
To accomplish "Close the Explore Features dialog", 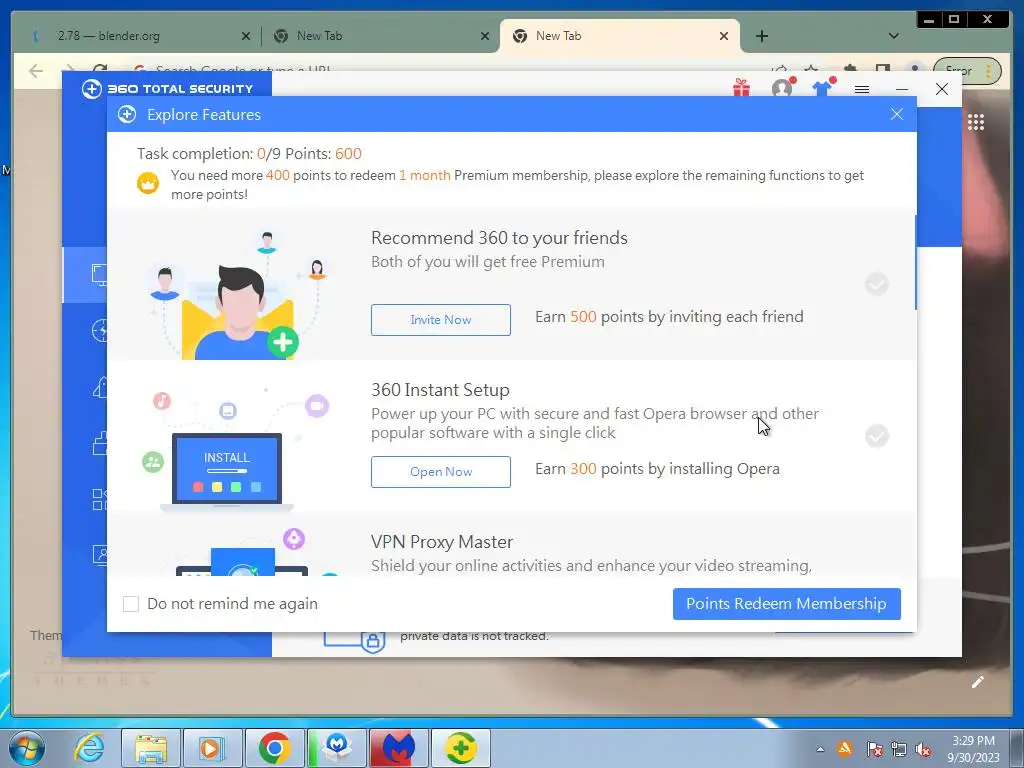I will pyautogui.click(x=897, y=114).
